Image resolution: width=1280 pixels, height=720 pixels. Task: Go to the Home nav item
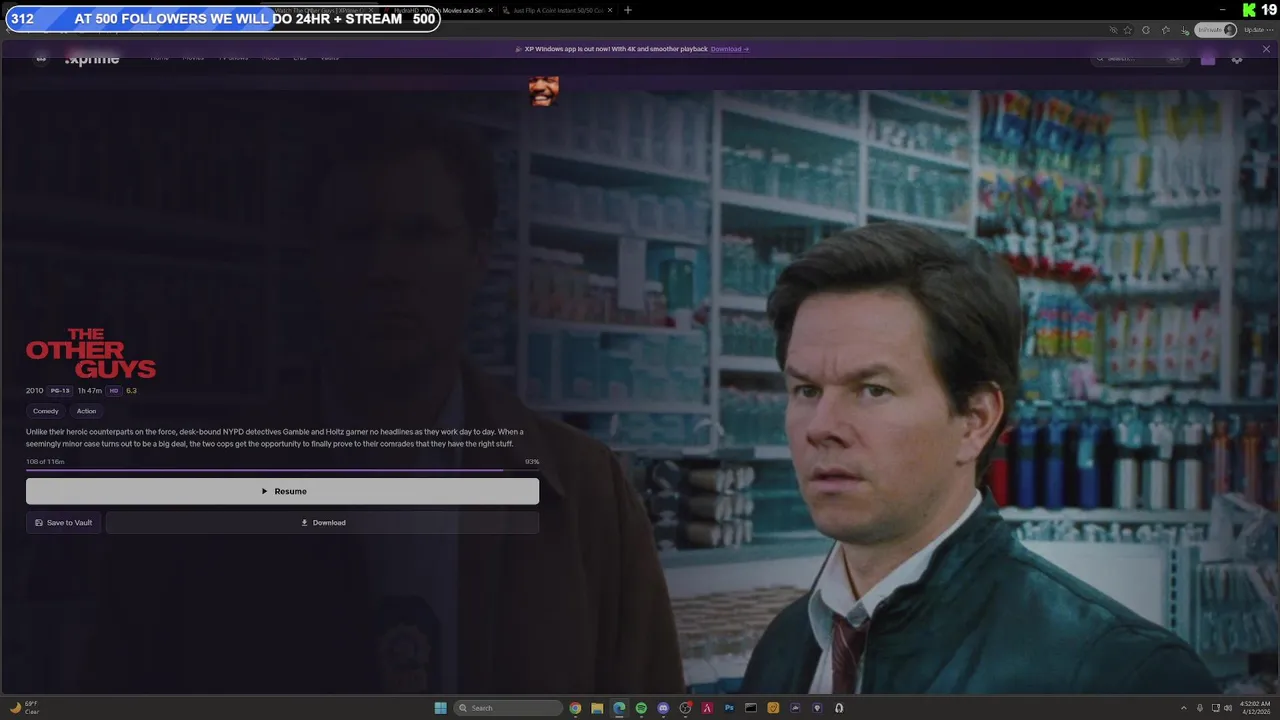click(x=159, y=58)
